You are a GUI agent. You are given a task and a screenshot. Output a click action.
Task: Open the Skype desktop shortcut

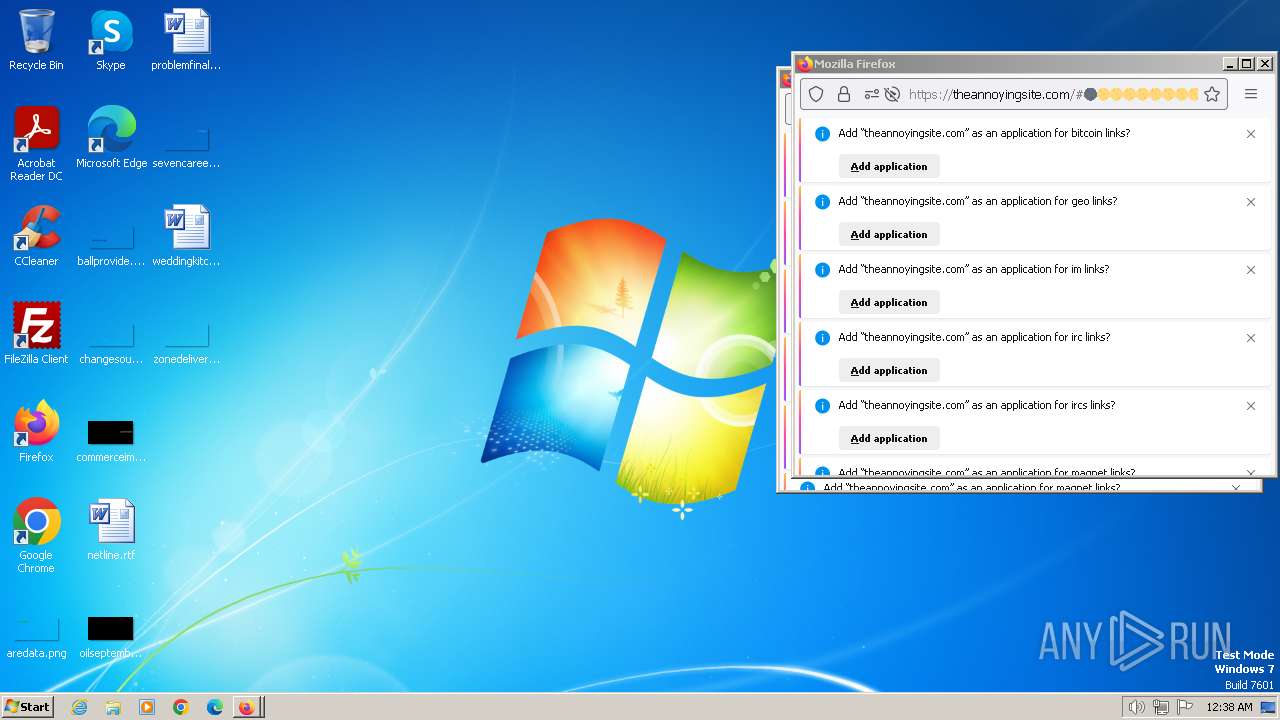111,40
